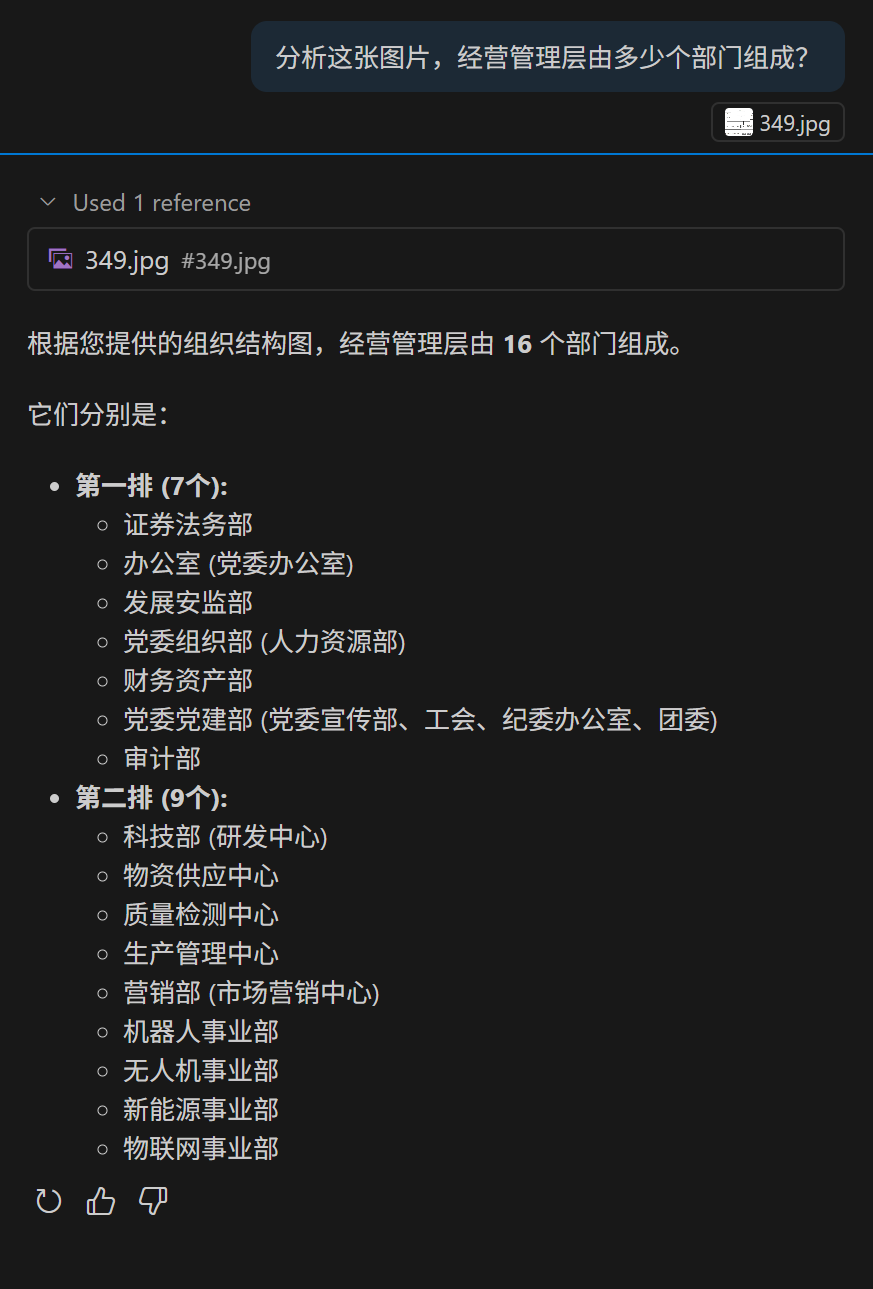Open the 349.jpg reference entry
This screenshot has height=1289, width=873.
click(436, 260)
